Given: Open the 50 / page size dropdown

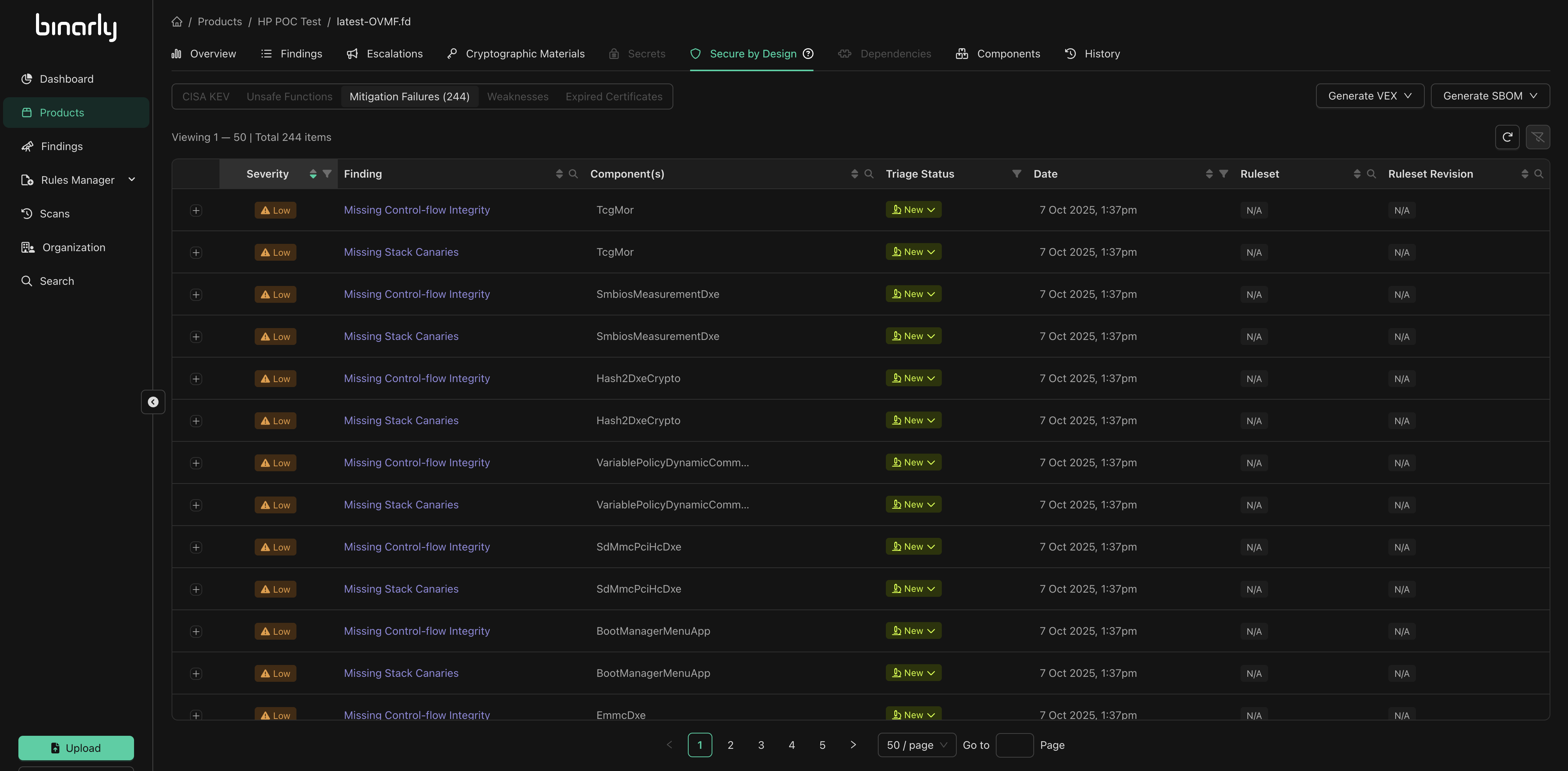Looking at the screenshot, I should click(916, 745).
